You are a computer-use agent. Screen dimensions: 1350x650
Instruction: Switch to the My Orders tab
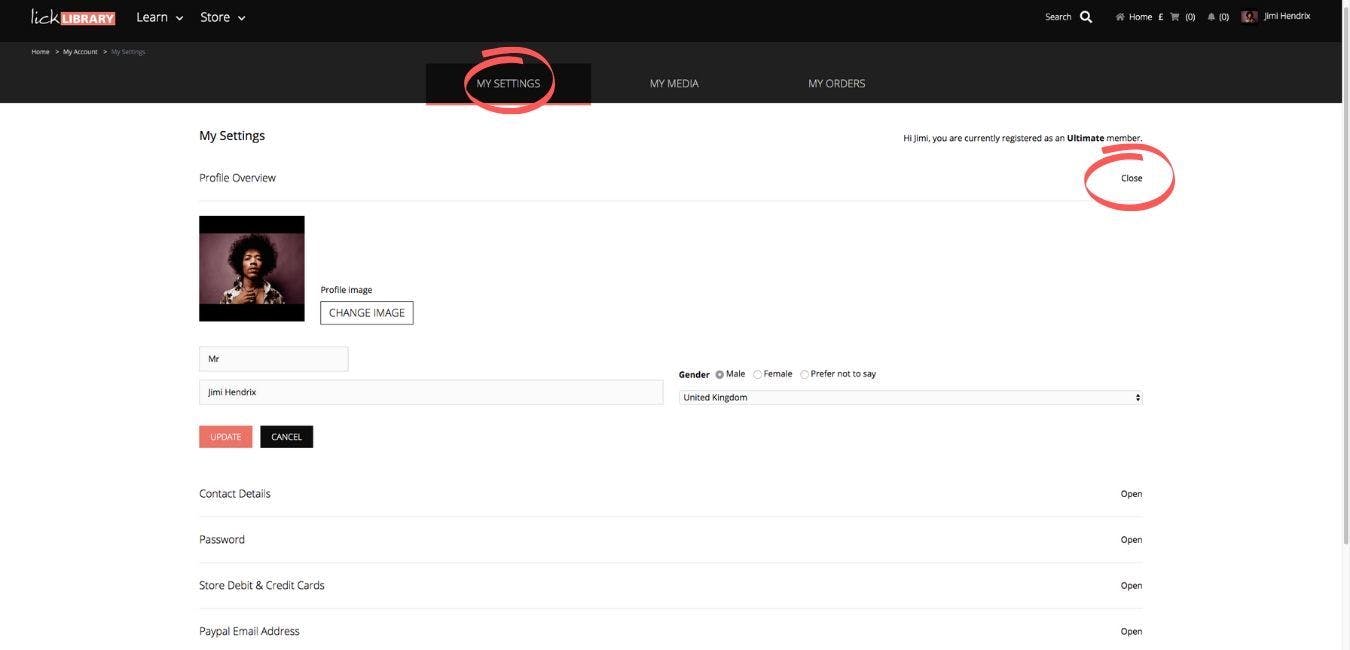[x=837, y=84]
